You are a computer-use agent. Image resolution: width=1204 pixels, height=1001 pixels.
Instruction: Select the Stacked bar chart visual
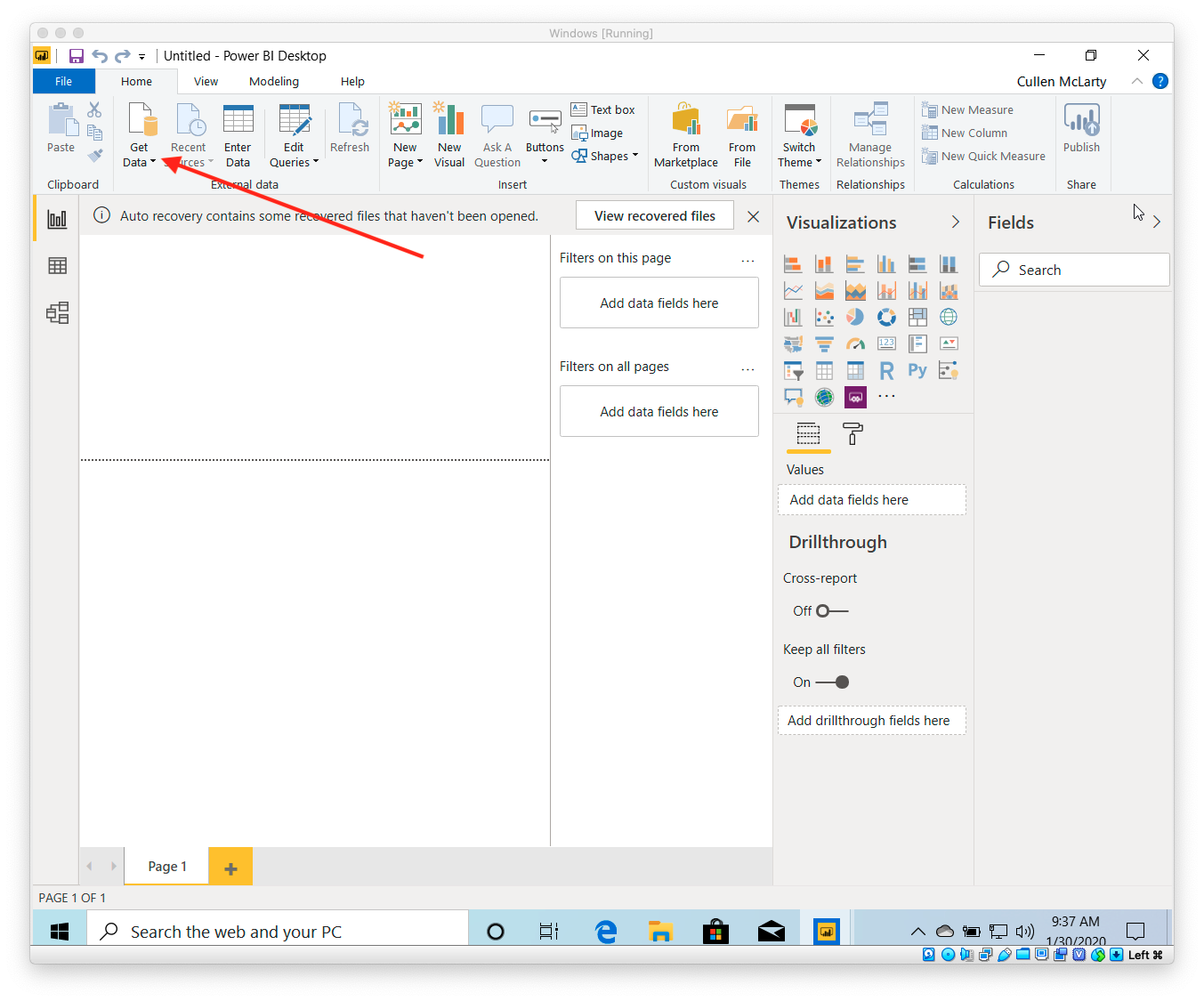(793, 263)
